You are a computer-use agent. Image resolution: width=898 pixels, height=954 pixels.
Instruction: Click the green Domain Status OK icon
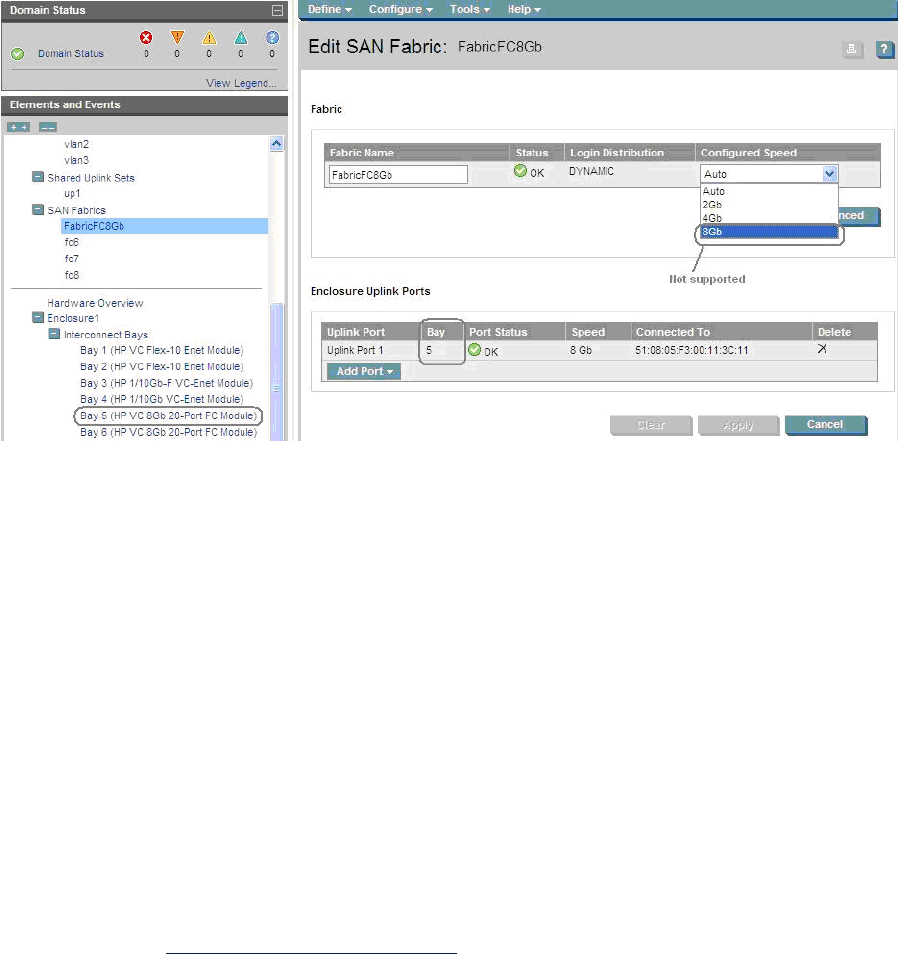click(x=18, y=54)
